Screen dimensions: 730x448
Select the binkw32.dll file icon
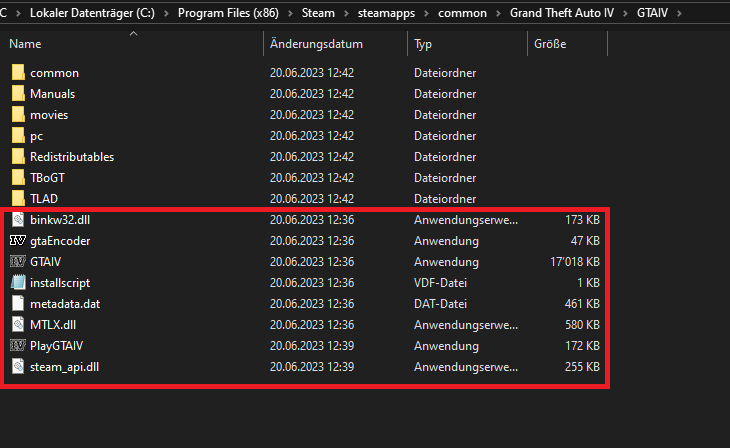17,220
